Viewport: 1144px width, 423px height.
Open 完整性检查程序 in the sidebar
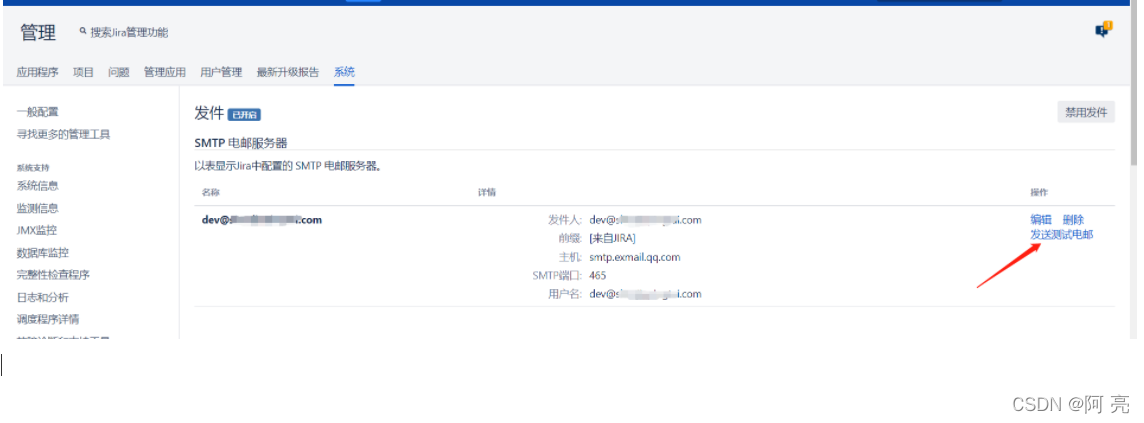pyautogui.click(x=53, y=275)
